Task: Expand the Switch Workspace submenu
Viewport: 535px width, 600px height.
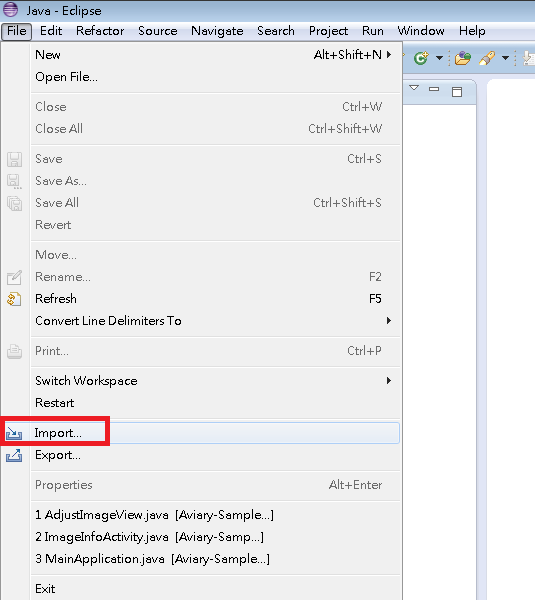Action: (215, 381)
